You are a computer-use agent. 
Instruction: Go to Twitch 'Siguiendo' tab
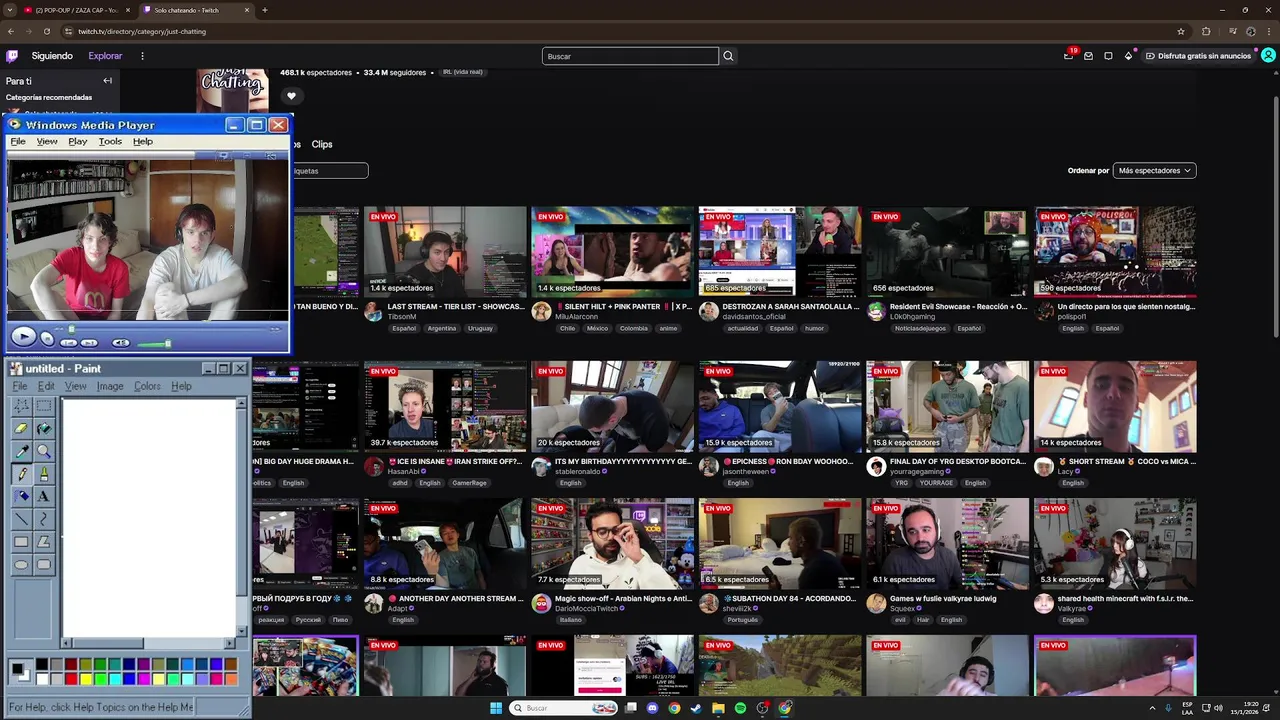pos(52,56)
